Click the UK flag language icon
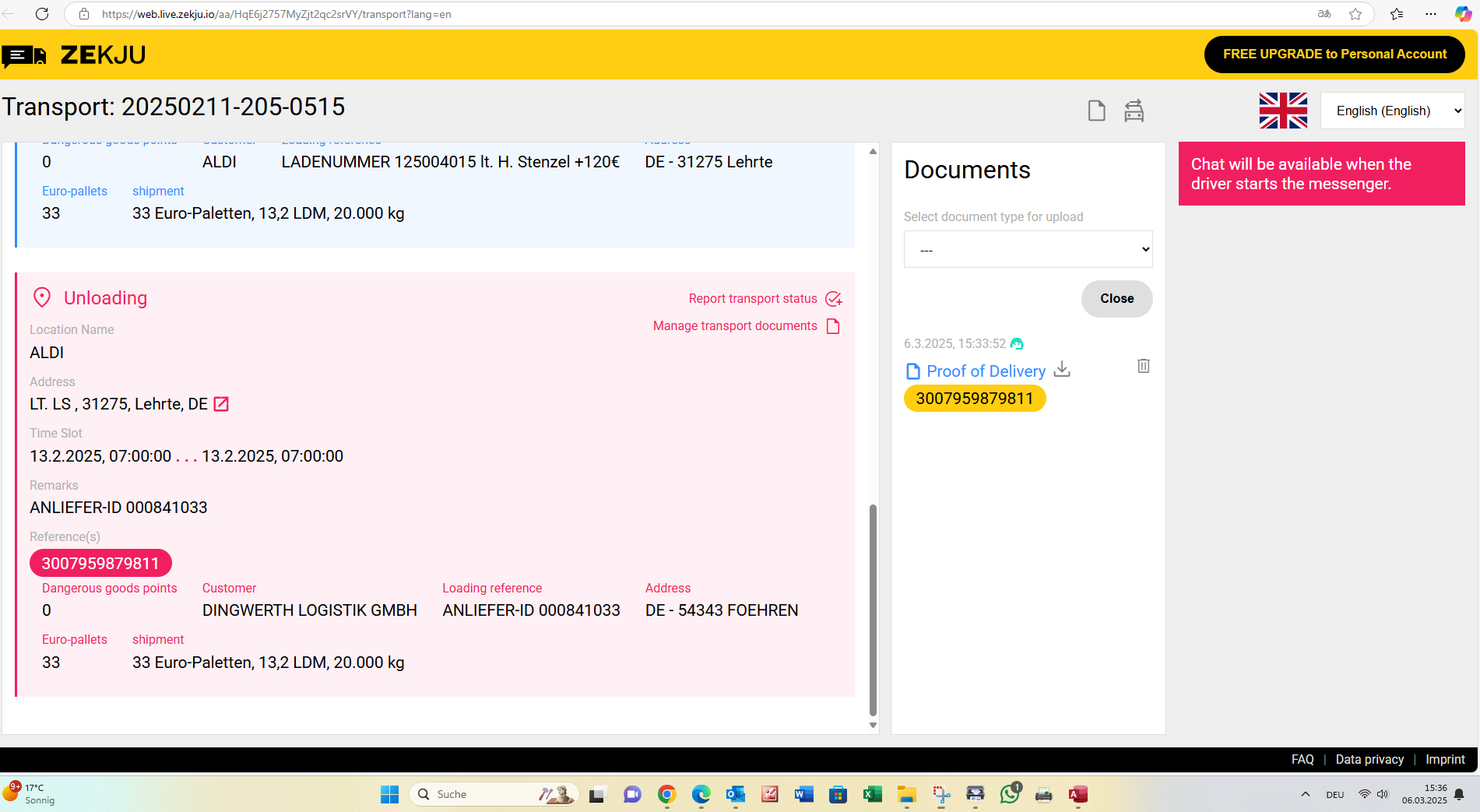This screenshot has height=812, width=1480. point(1283,111)
